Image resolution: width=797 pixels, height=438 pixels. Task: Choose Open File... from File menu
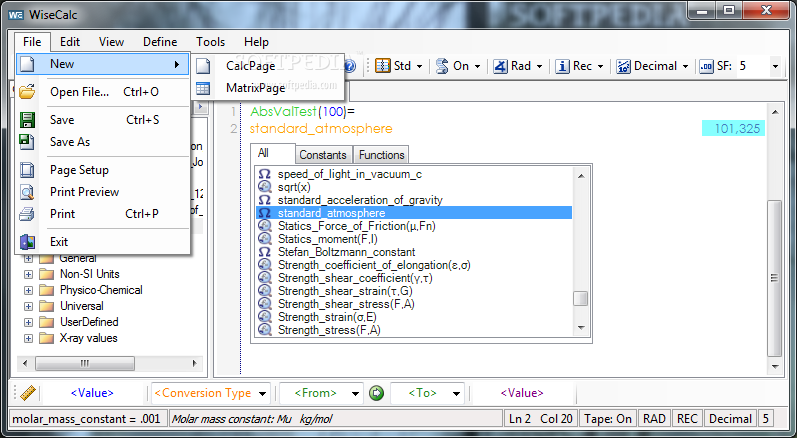103,92
